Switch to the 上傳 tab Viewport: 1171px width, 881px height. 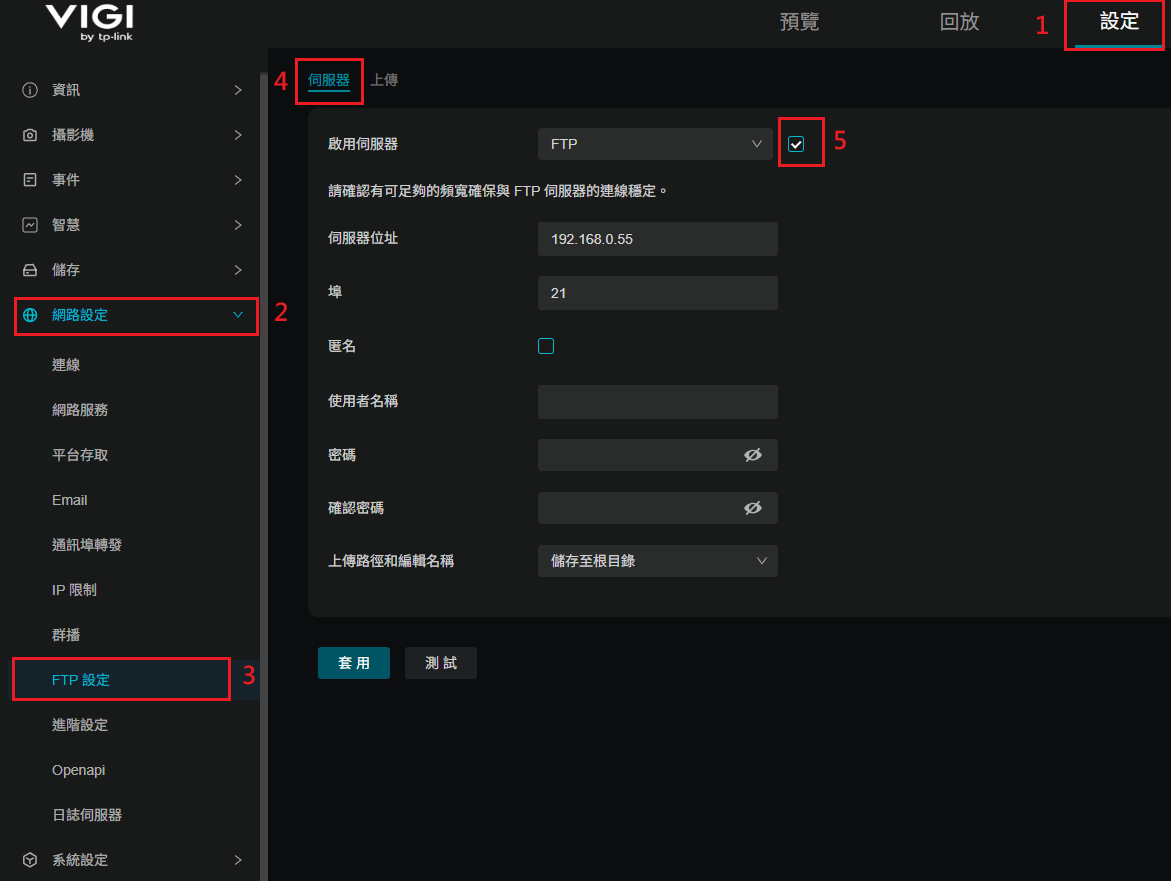coord(384,80)
